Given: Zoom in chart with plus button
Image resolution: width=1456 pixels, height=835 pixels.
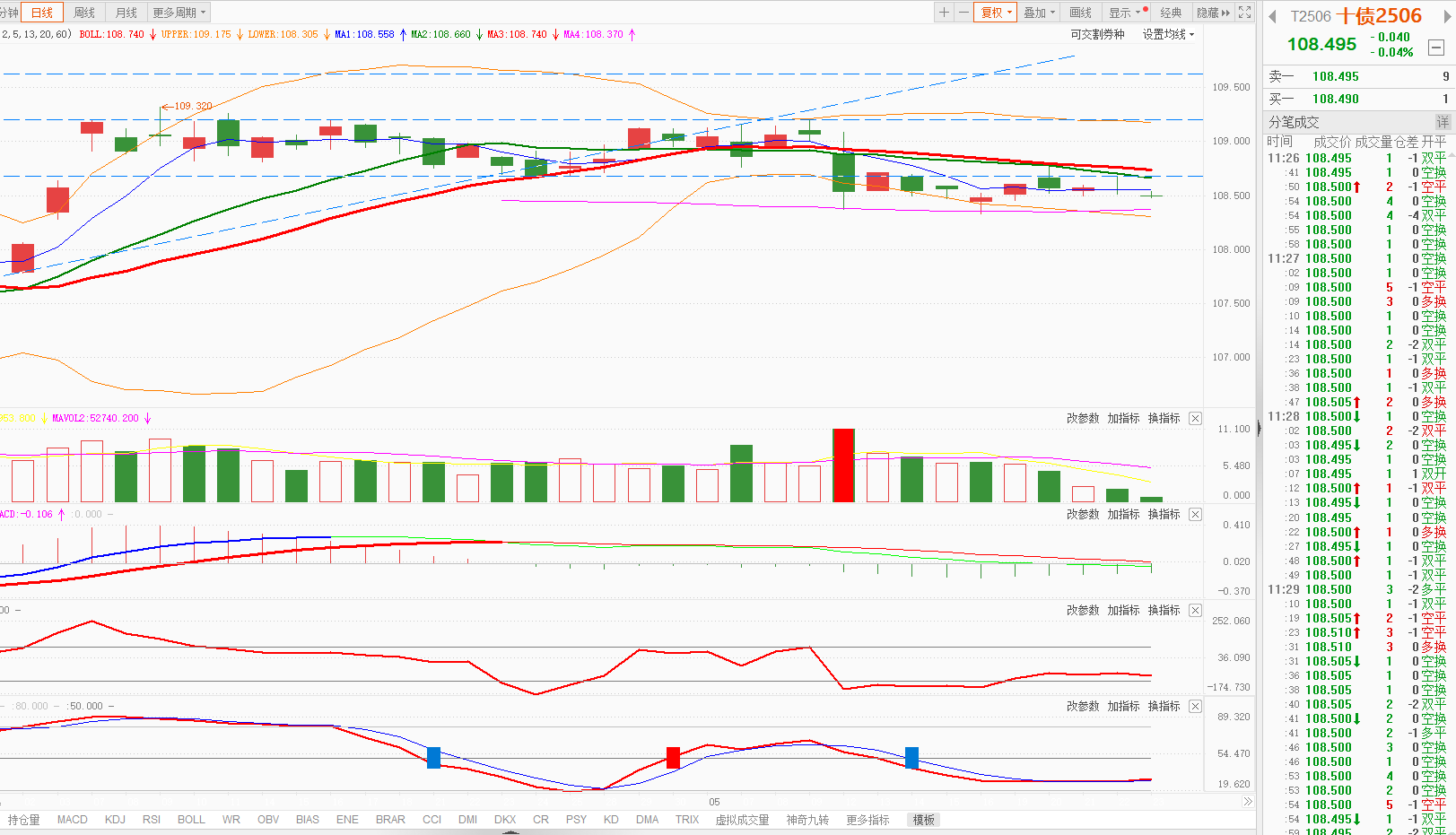Looking at the screenshot, I should 944,13.
